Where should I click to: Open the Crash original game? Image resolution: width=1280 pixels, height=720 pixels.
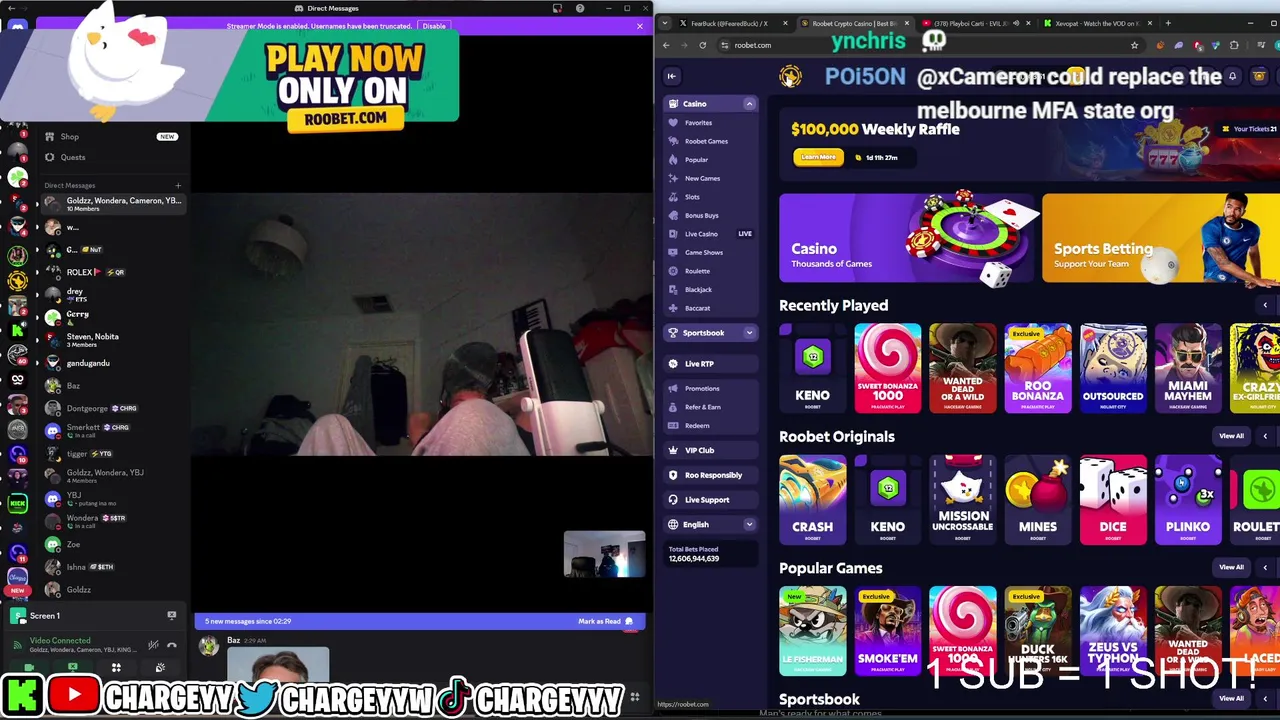(812, 499)
